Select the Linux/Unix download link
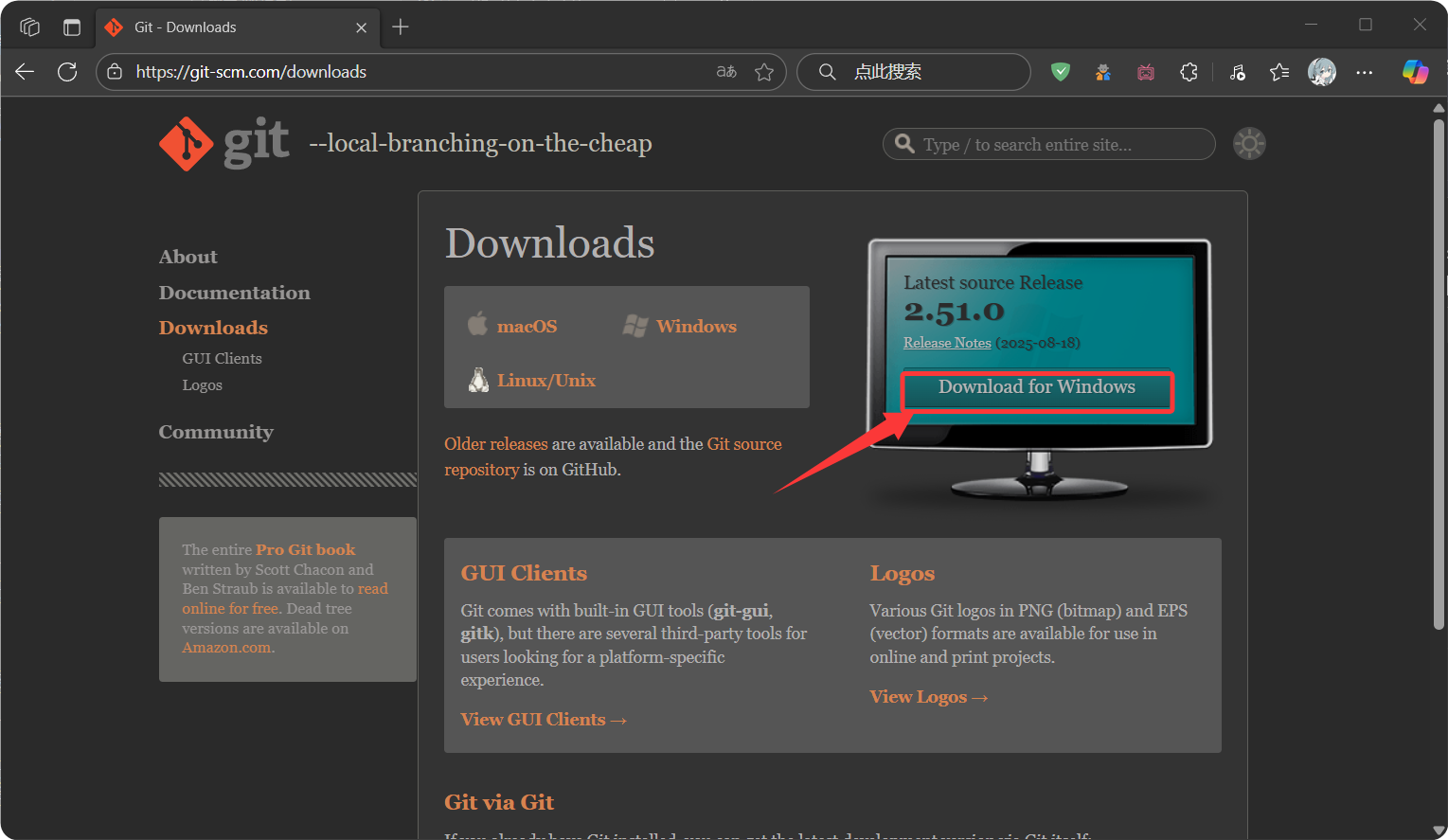 point(546,380)
